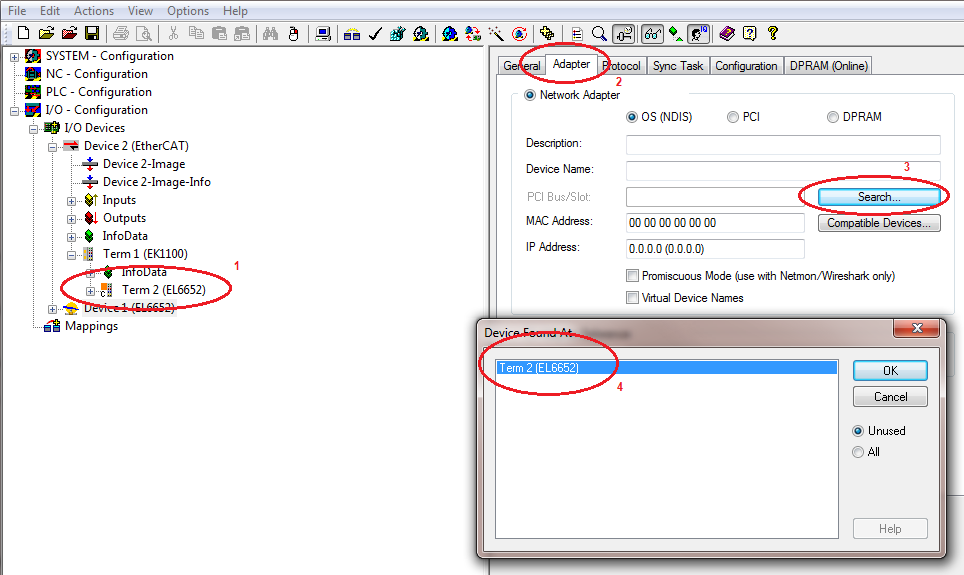The height and width of the screenshot is (575, 964).
Task: Click the MAC Address field
Action: tap(715, 223)
